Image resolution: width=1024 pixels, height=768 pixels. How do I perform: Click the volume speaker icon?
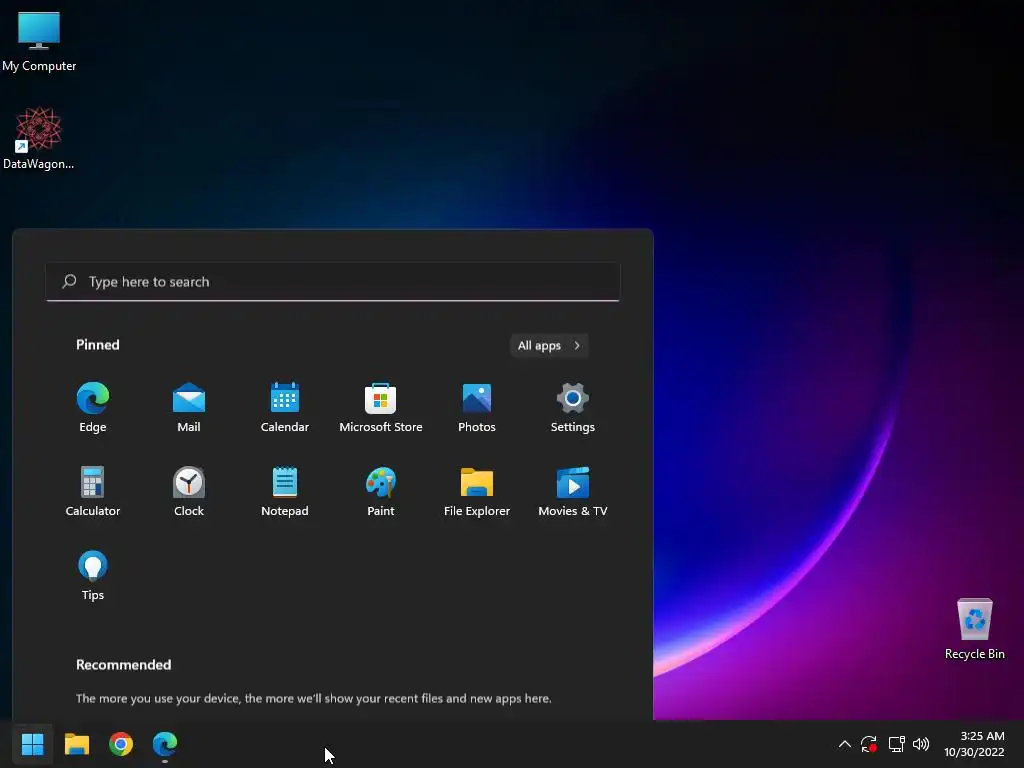(921, 744)
